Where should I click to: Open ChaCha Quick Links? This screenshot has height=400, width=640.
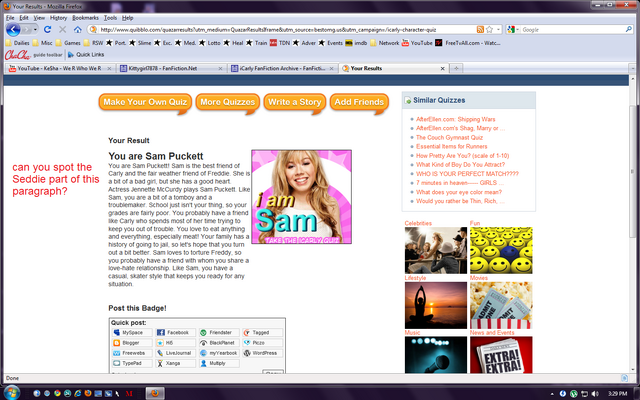86,55
